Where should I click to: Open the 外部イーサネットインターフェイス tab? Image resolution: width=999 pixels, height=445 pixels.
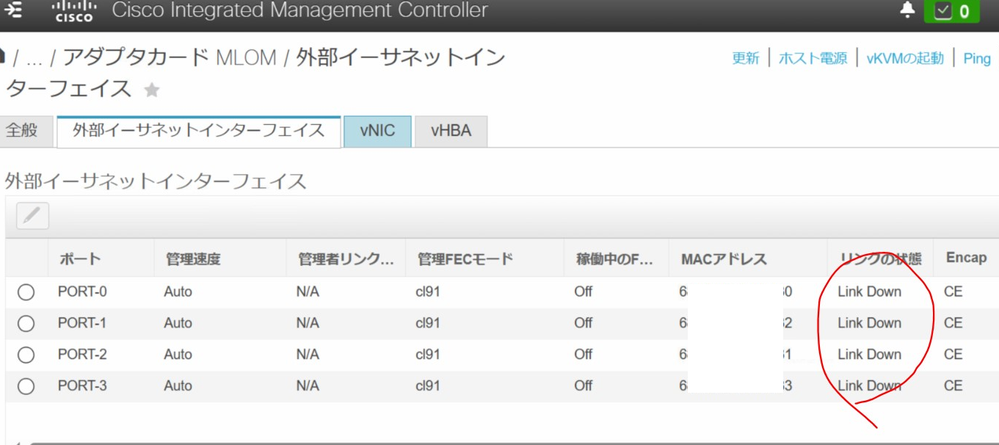pos(198,131)
